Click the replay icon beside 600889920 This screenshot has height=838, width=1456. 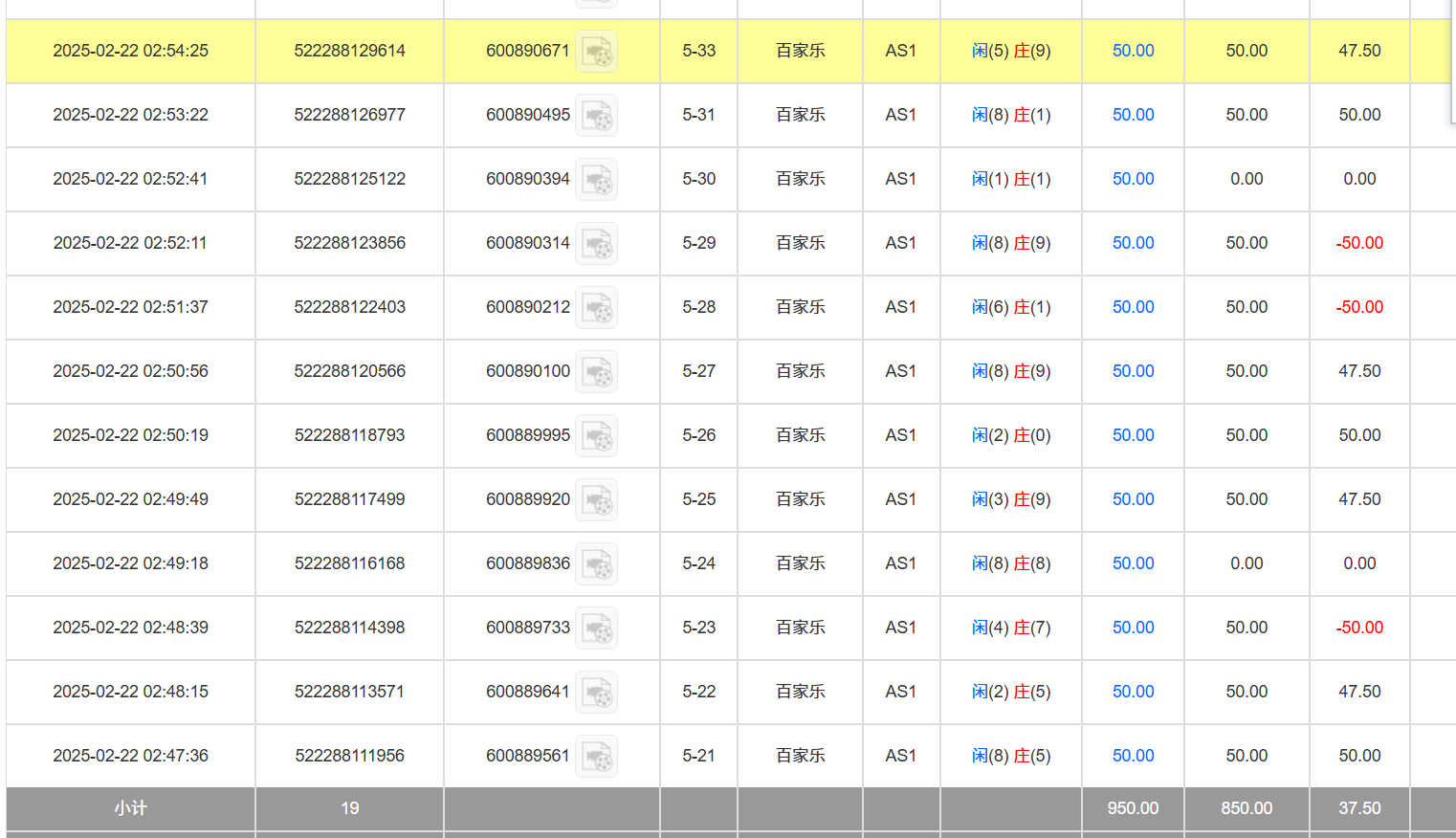596,500
